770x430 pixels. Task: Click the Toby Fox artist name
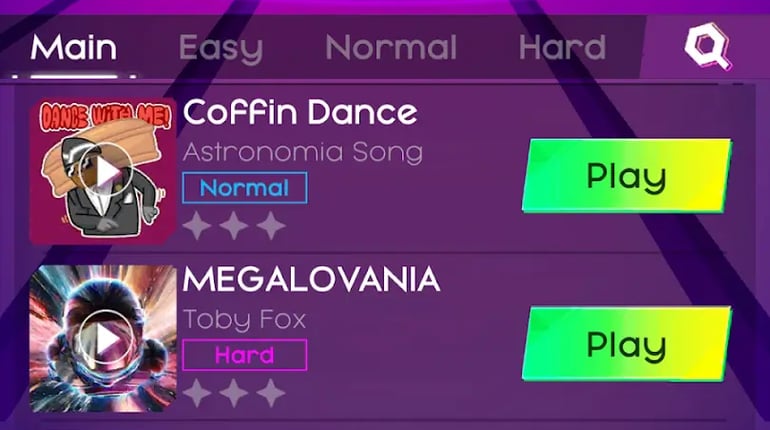[x=244, y=320]
